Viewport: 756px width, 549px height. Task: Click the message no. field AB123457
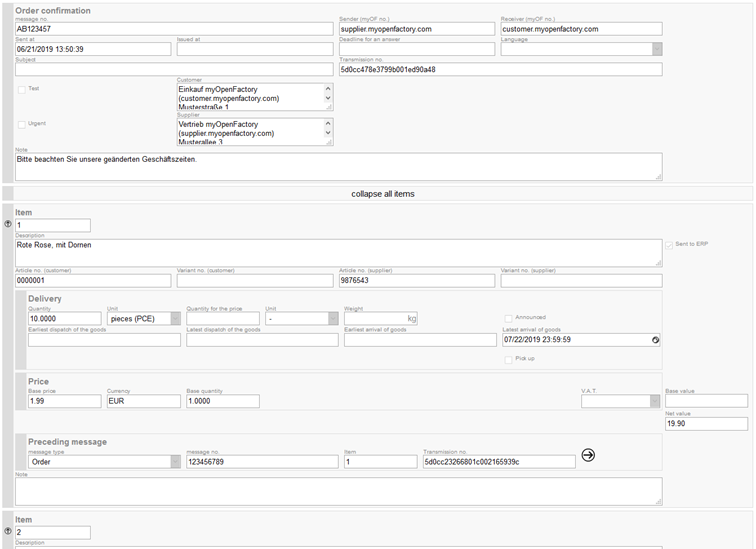[x=174, y=29]
